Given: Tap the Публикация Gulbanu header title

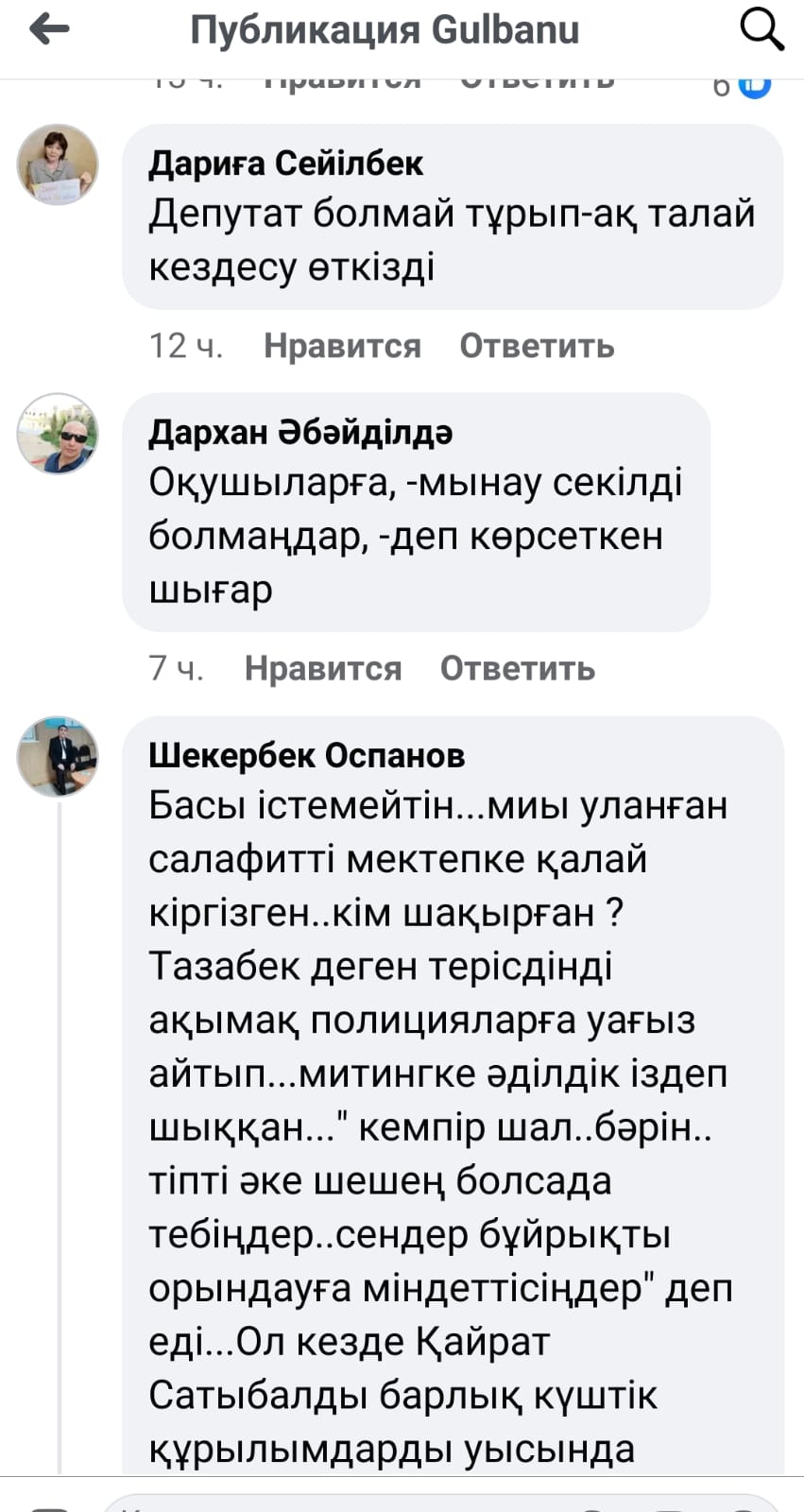Looking at the screenshot, I should 385,30.
